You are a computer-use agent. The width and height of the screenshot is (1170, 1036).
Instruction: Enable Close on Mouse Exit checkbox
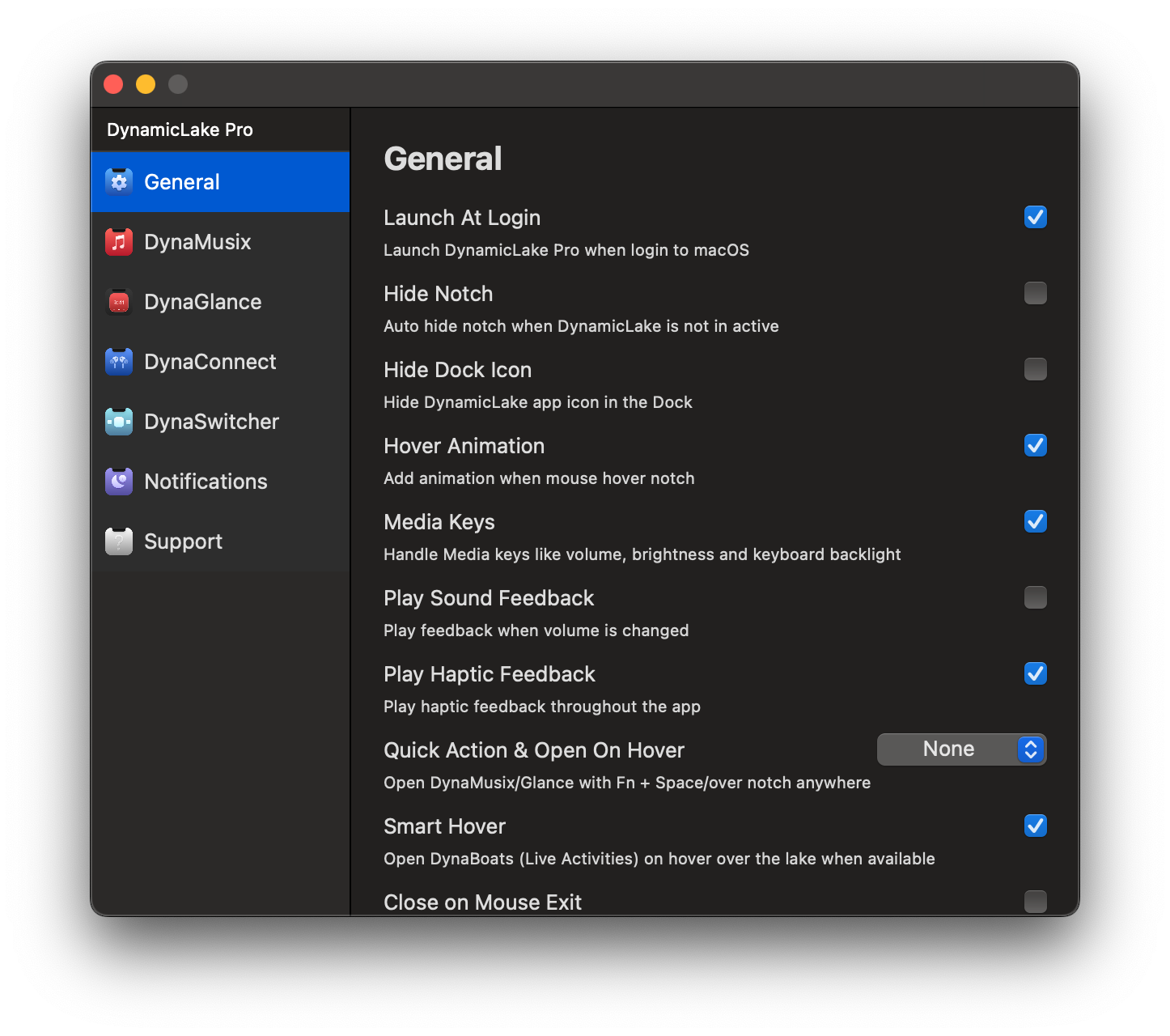point(1035,902)
